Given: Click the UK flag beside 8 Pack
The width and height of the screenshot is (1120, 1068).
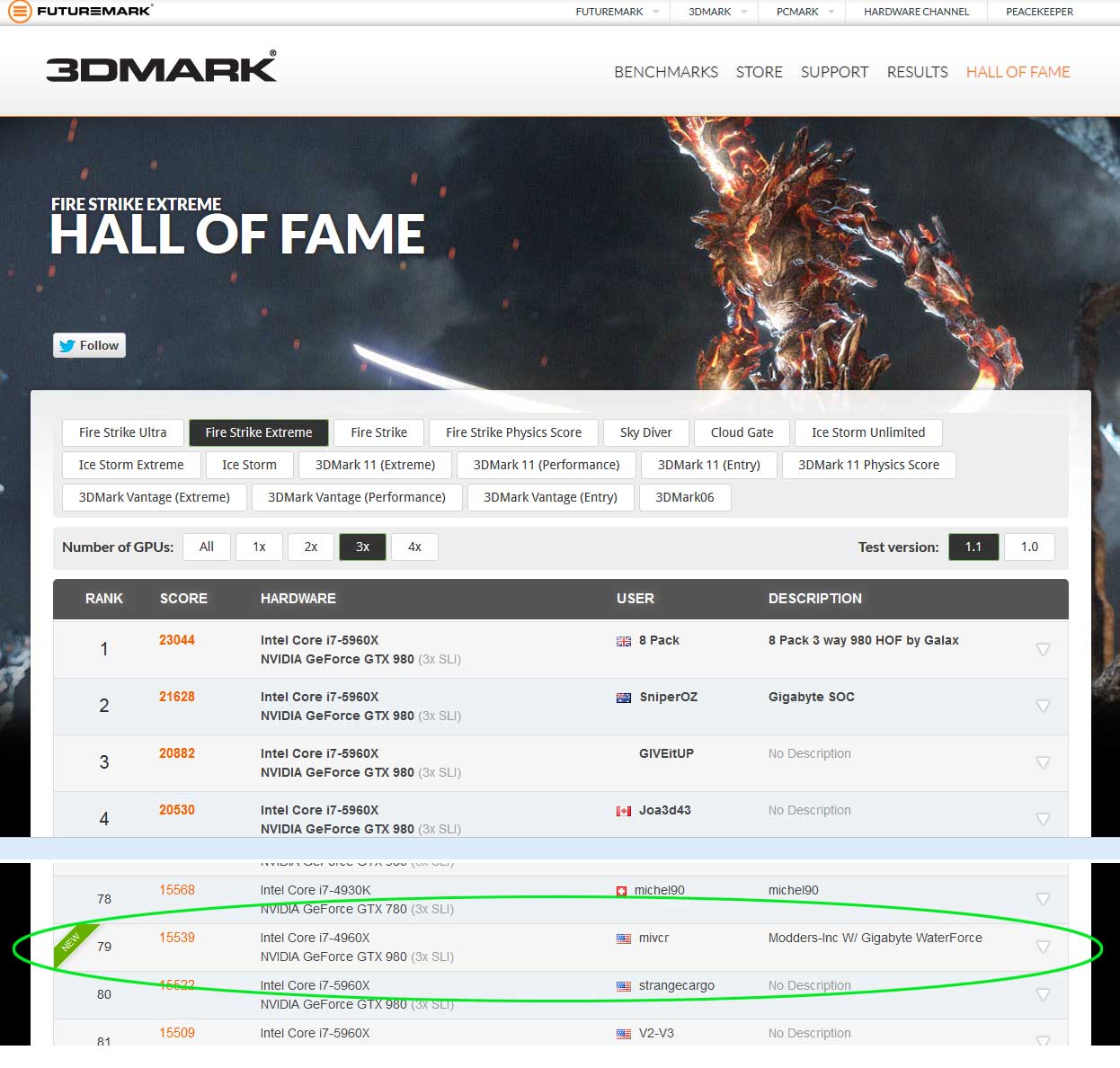Looking at the screenshot, I should [624, 641].
